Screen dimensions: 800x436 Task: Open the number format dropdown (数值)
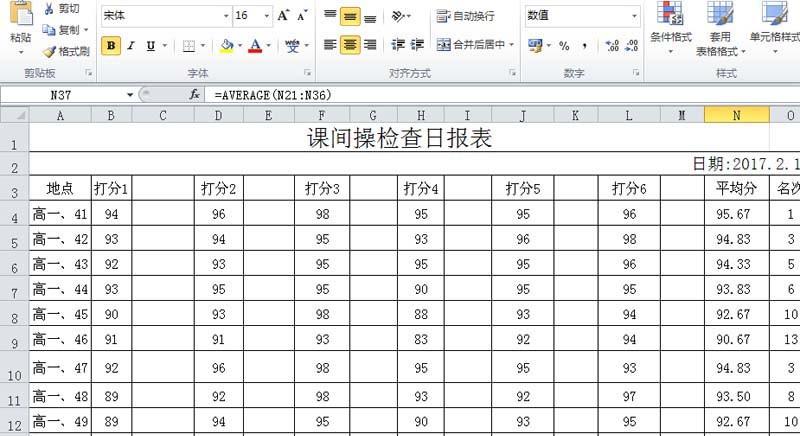click(634, 16)
